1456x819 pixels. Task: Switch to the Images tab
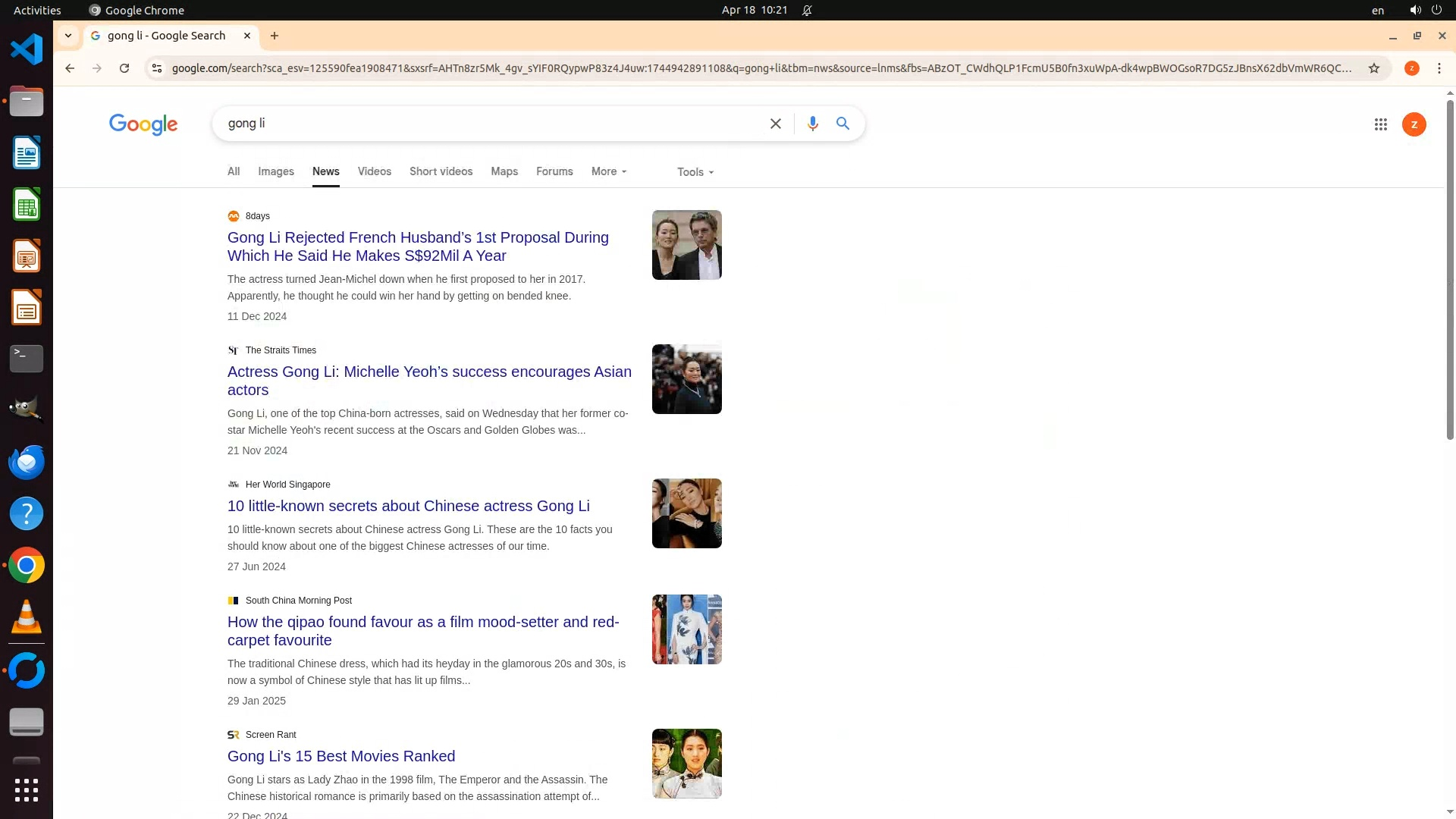tap(276, 171)
